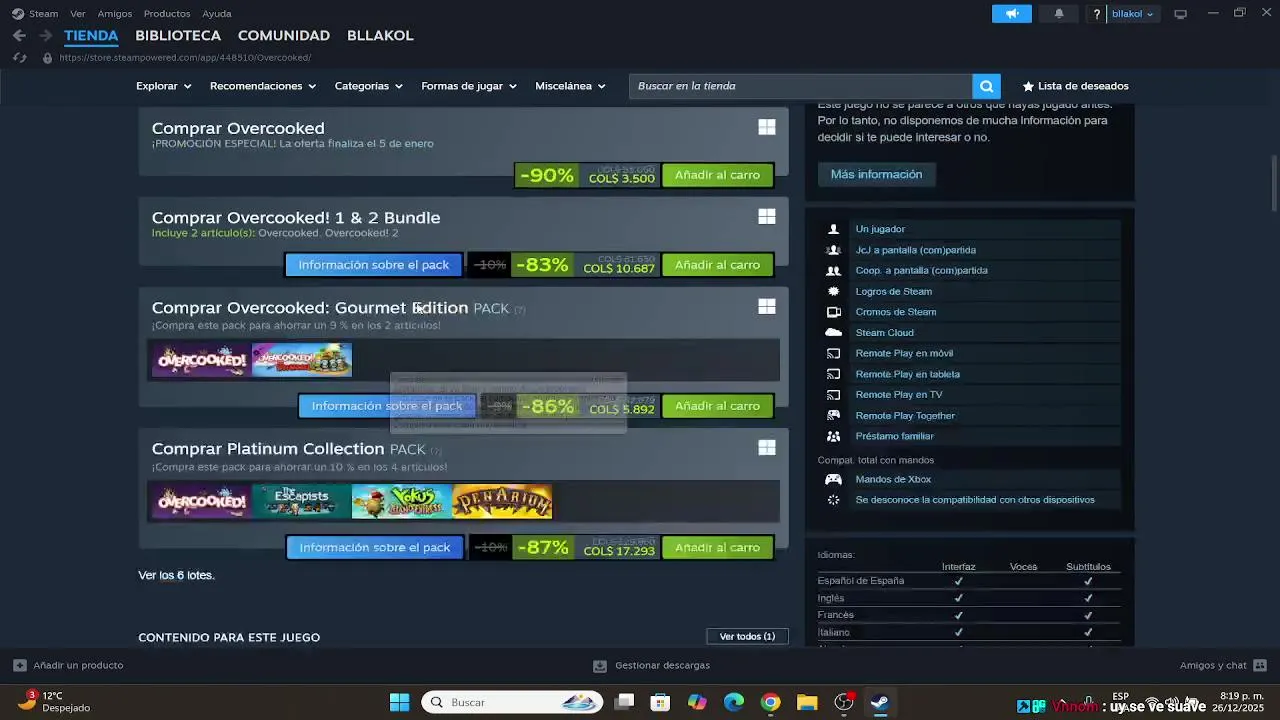1280x720 pixels.
Task: Open the Amigos menu
Action: click(x=115, y=14)
